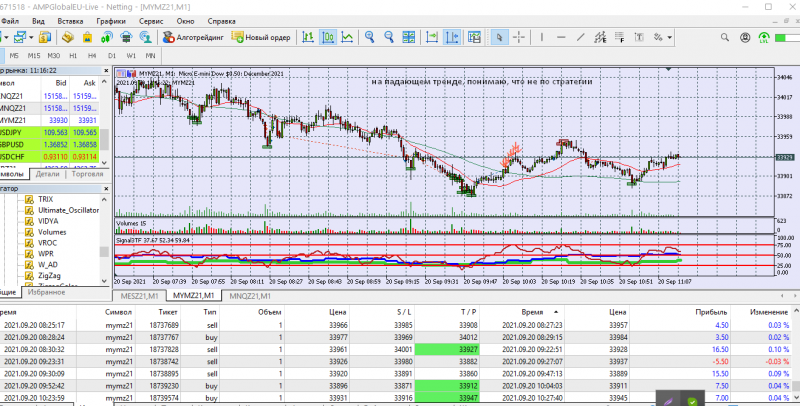Open the Торговля tab in Market Watch
Screen dimensions: 800x406
88,173
